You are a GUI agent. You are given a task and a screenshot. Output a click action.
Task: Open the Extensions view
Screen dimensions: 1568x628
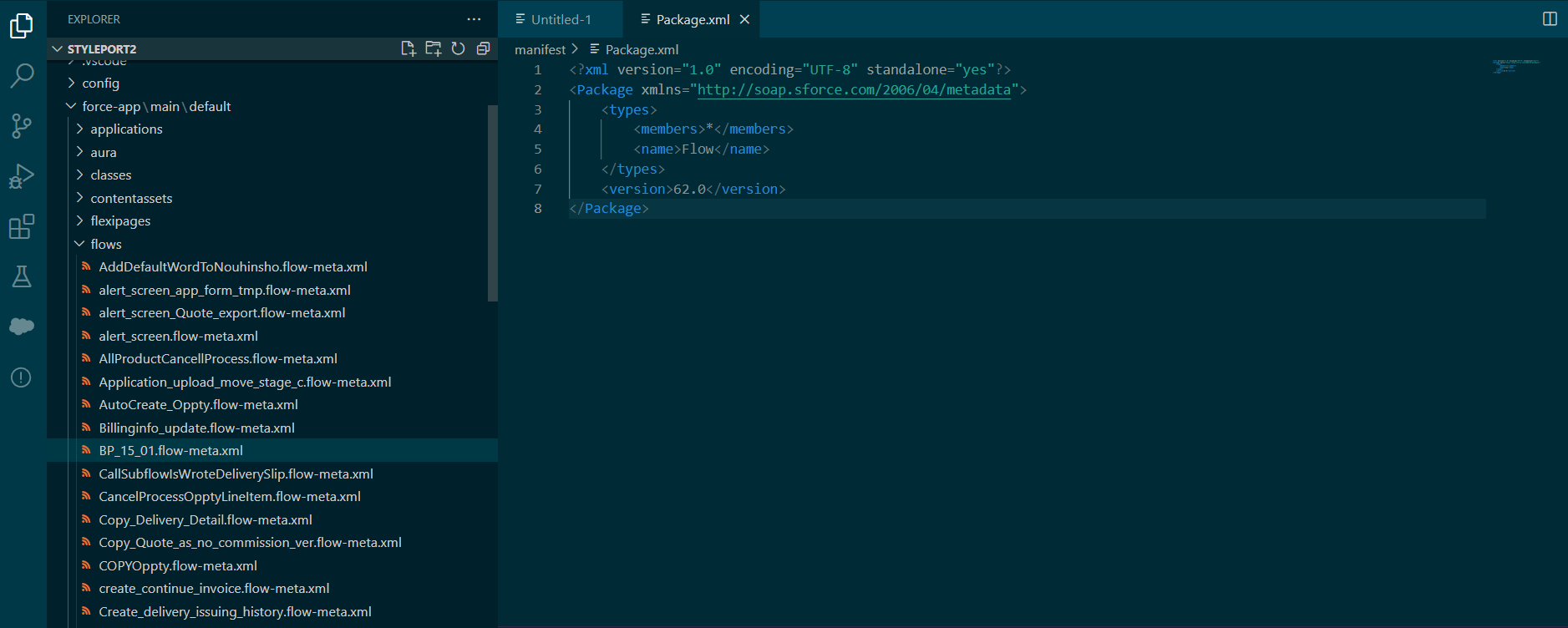22,226
